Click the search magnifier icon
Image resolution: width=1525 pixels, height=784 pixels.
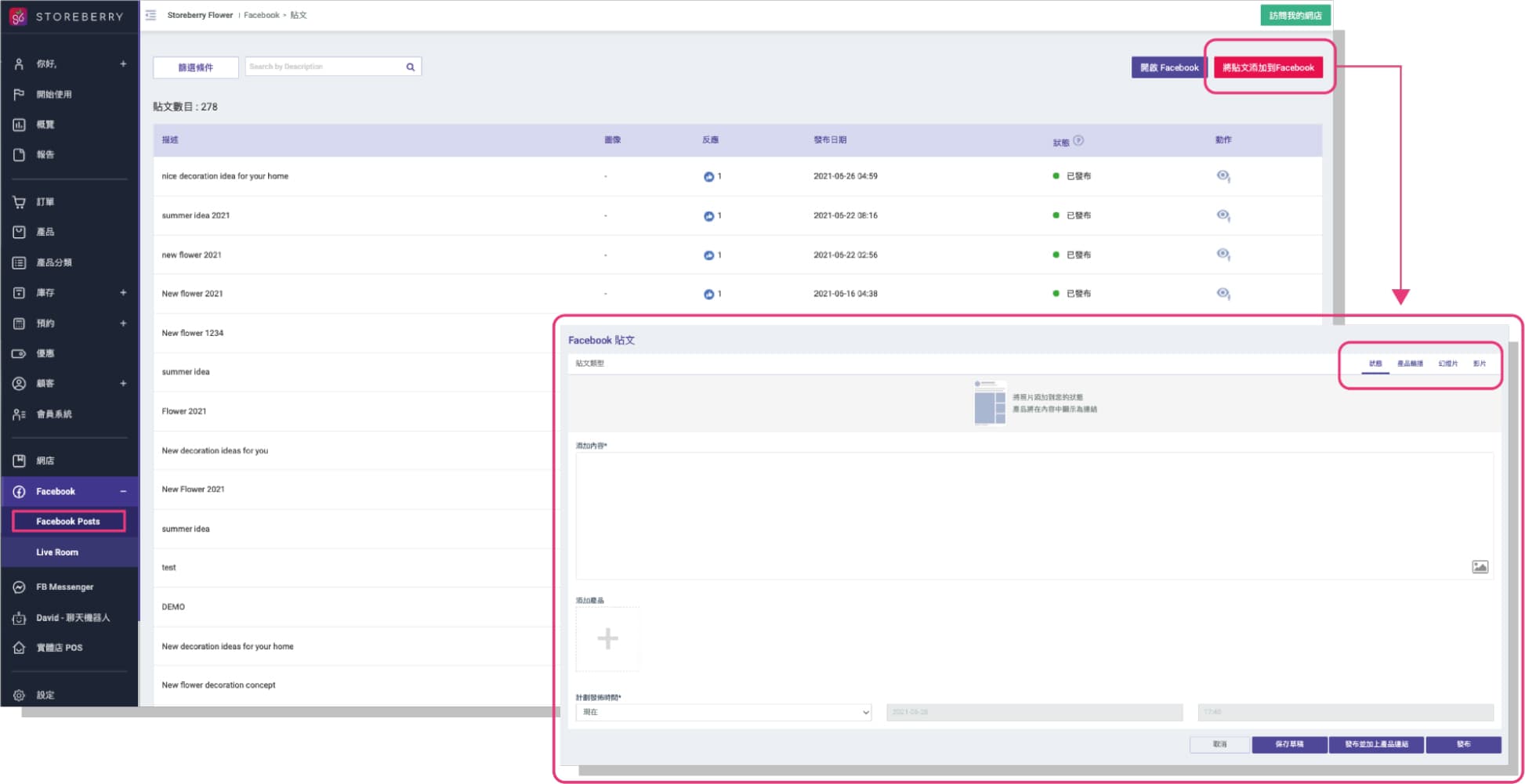[410, 67]
